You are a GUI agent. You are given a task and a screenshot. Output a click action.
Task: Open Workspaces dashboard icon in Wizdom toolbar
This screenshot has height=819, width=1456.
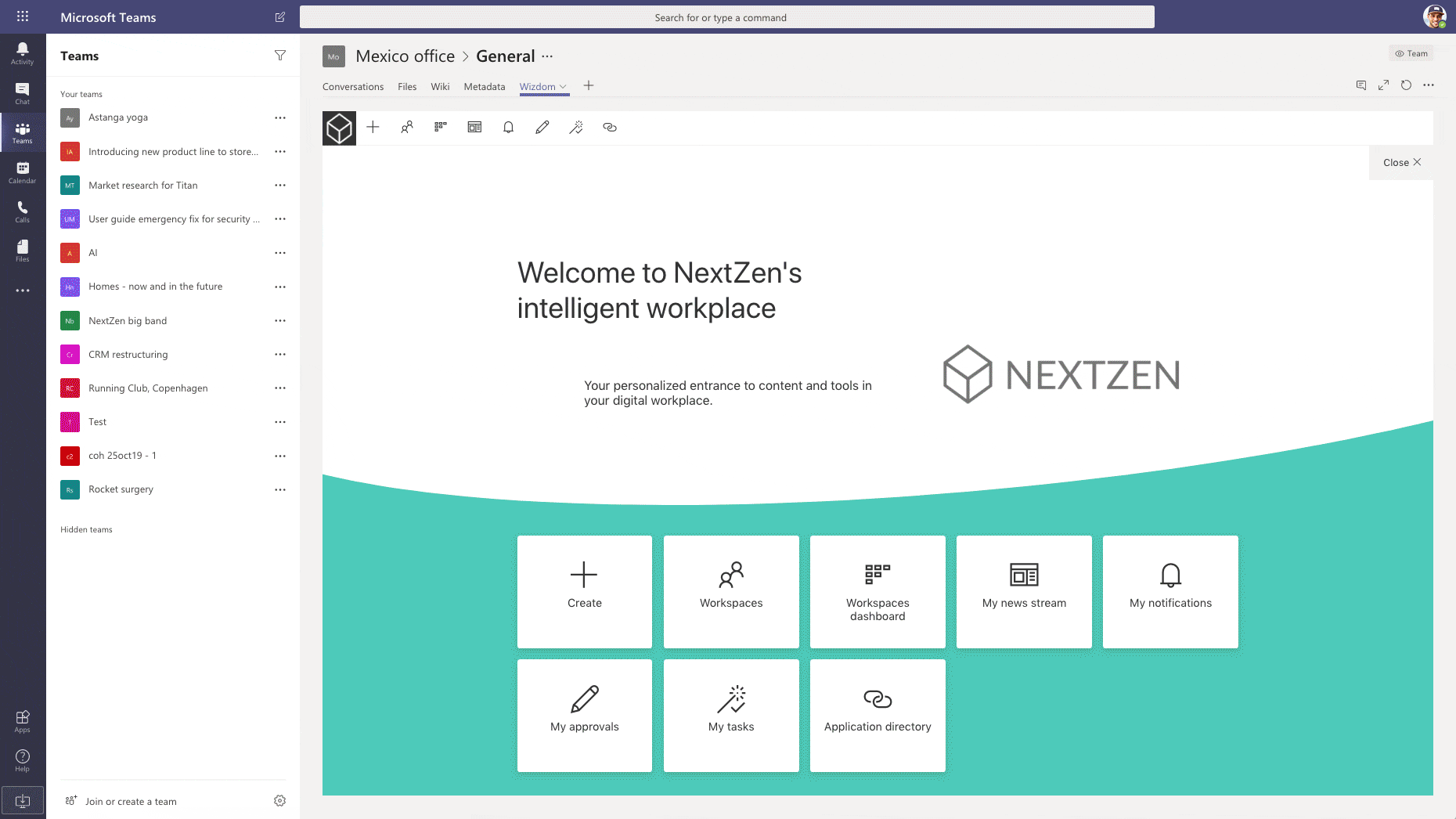(x=441, y=127)
